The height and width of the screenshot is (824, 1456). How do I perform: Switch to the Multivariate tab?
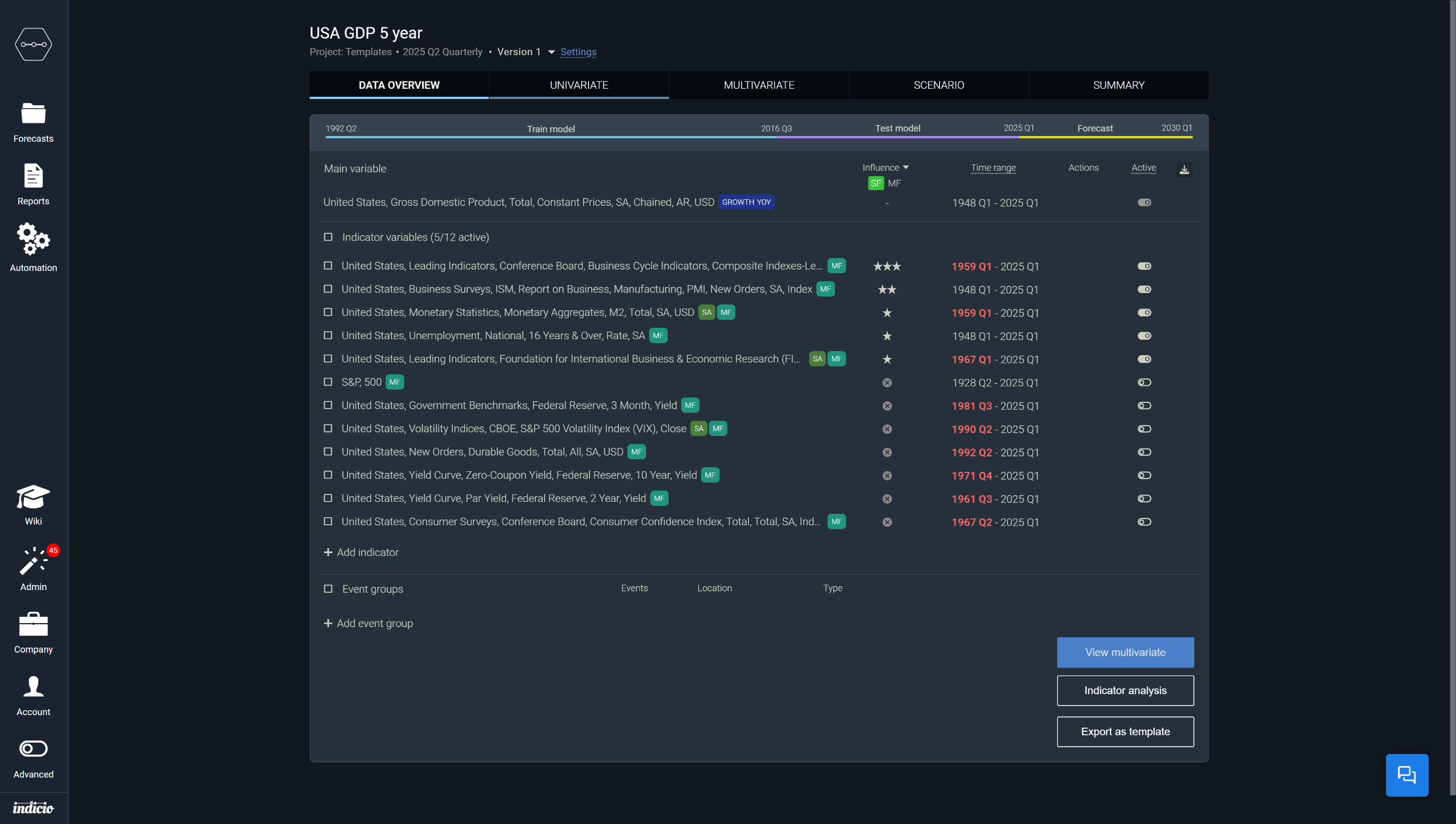(x=759, y=85)
